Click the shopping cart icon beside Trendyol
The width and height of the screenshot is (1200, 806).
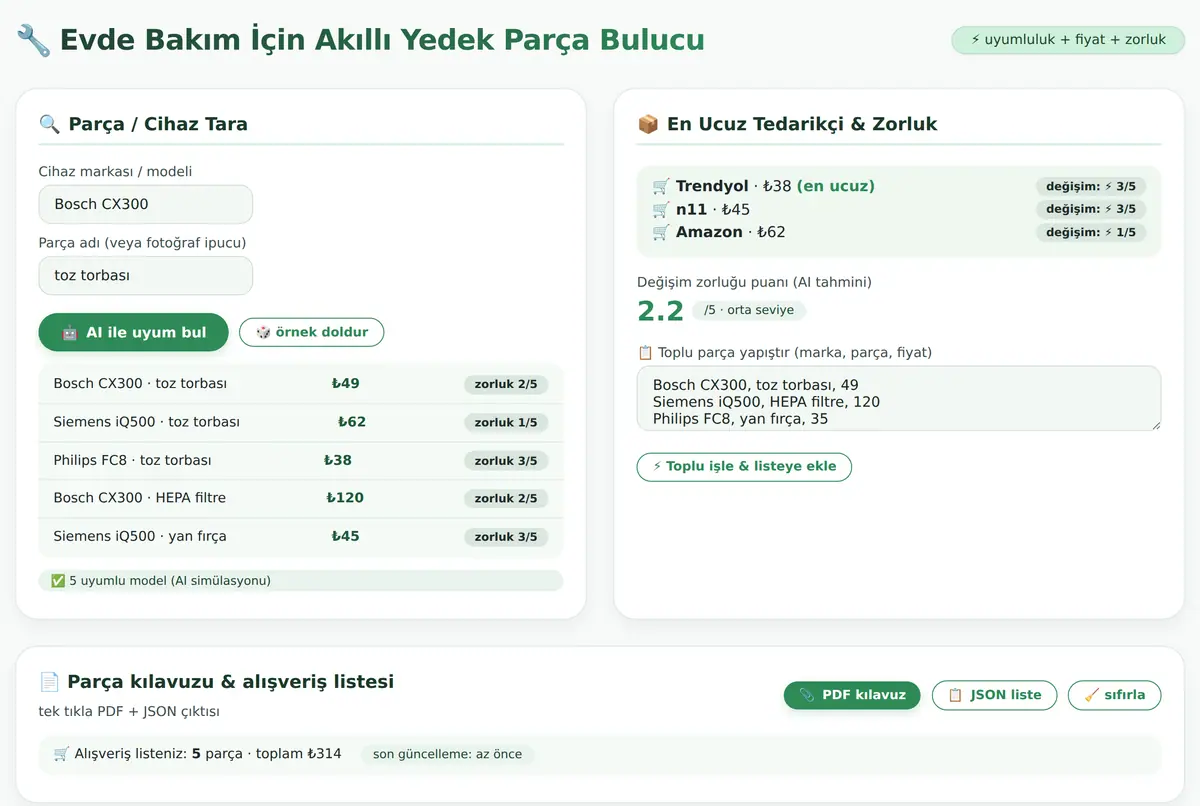[x=661, y=186]
